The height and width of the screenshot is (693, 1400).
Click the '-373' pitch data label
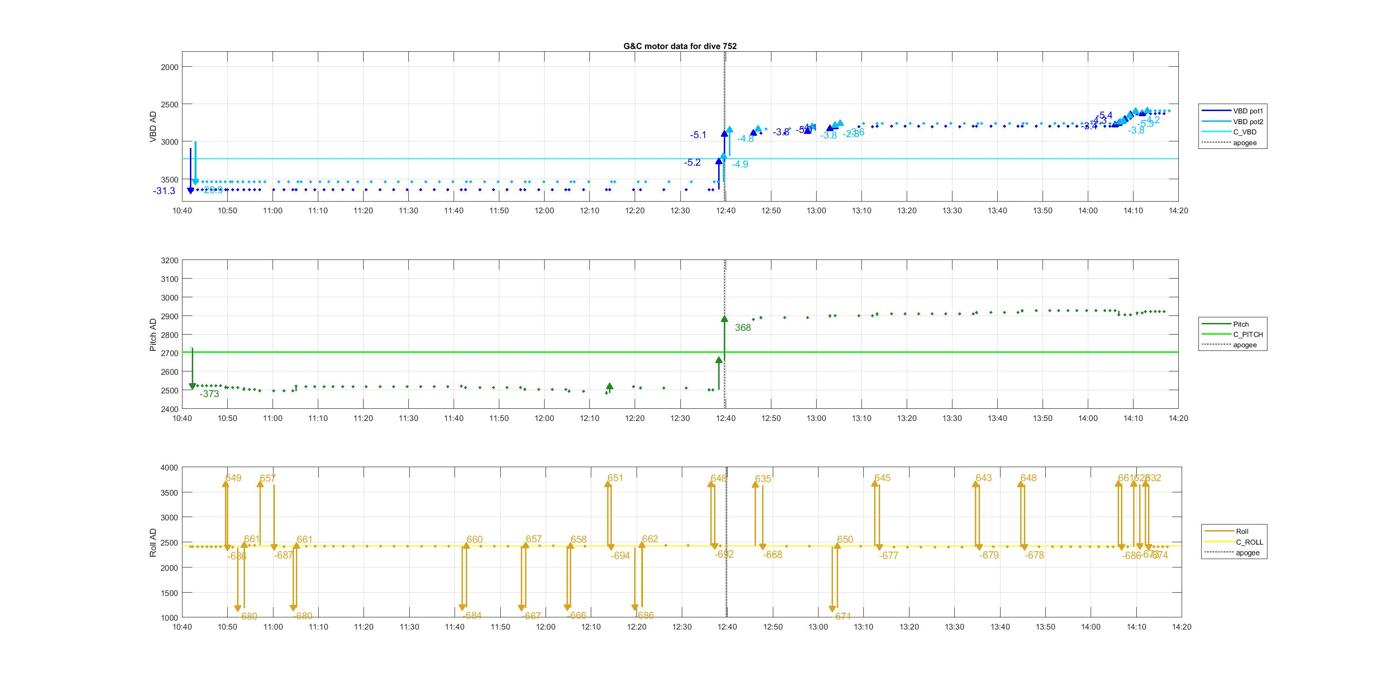click(x=209, y=394)
